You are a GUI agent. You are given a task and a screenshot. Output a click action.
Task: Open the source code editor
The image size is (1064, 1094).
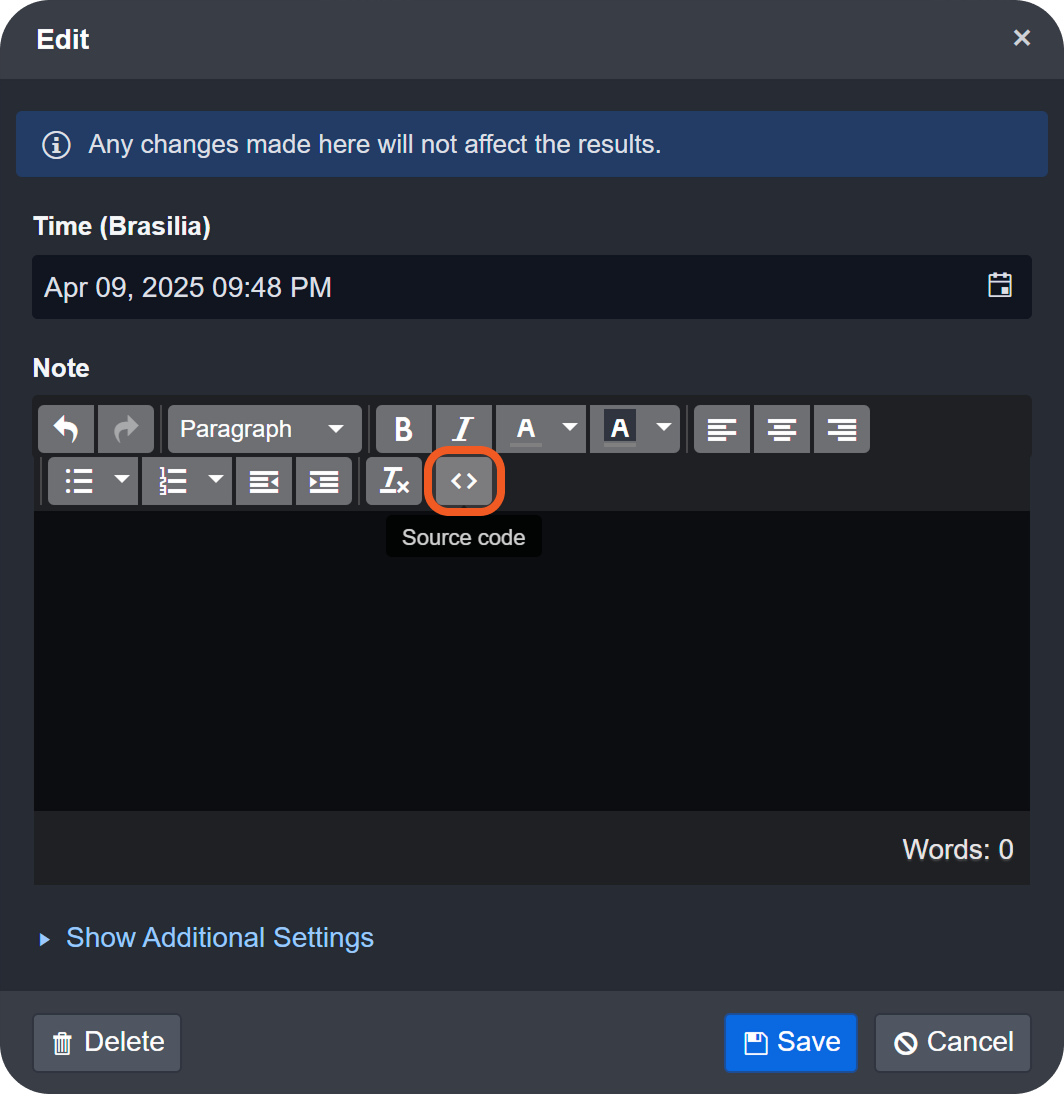[463, 481]
